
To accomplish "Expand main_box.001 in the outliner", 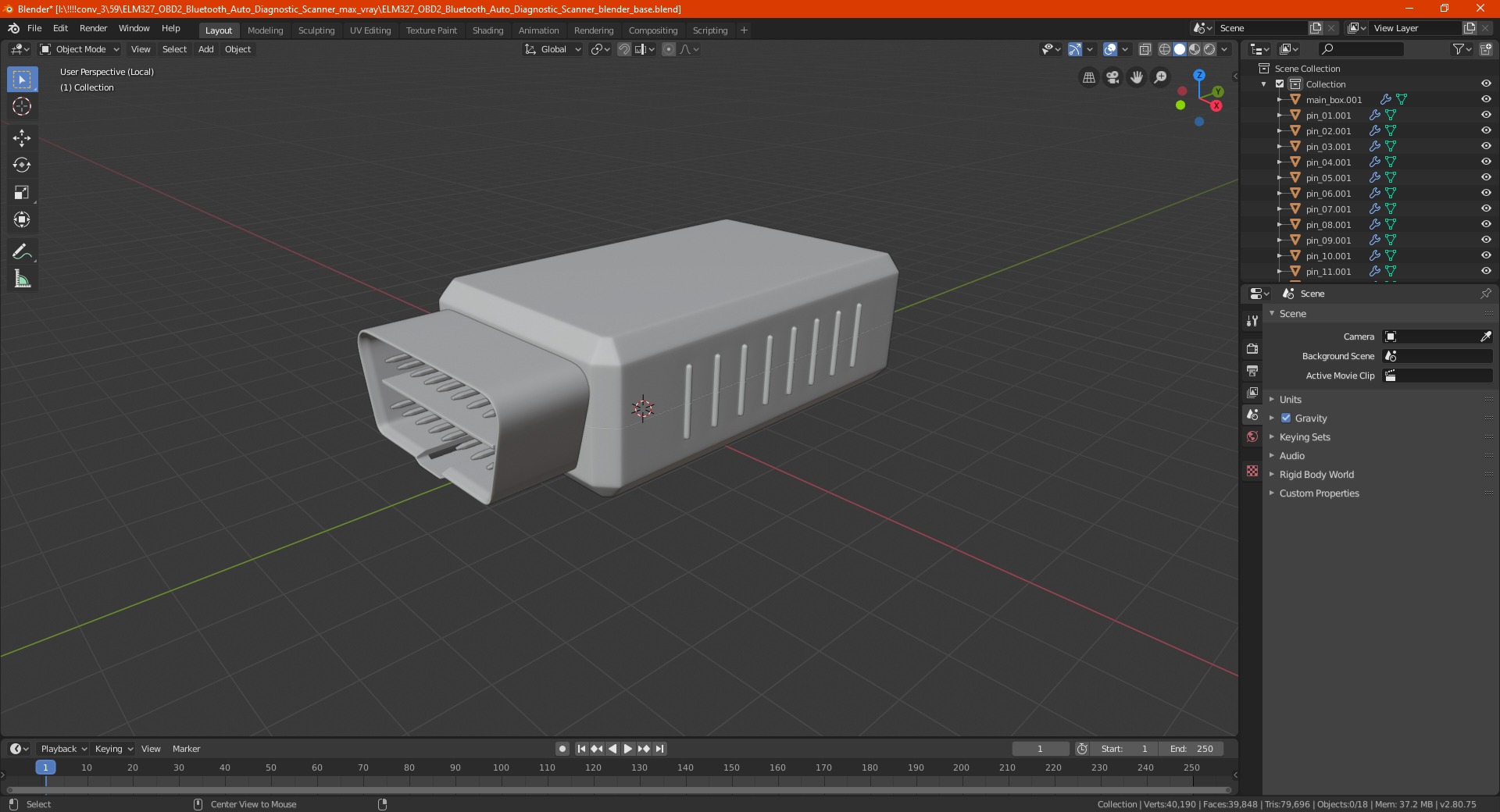I will [1280, 100].
